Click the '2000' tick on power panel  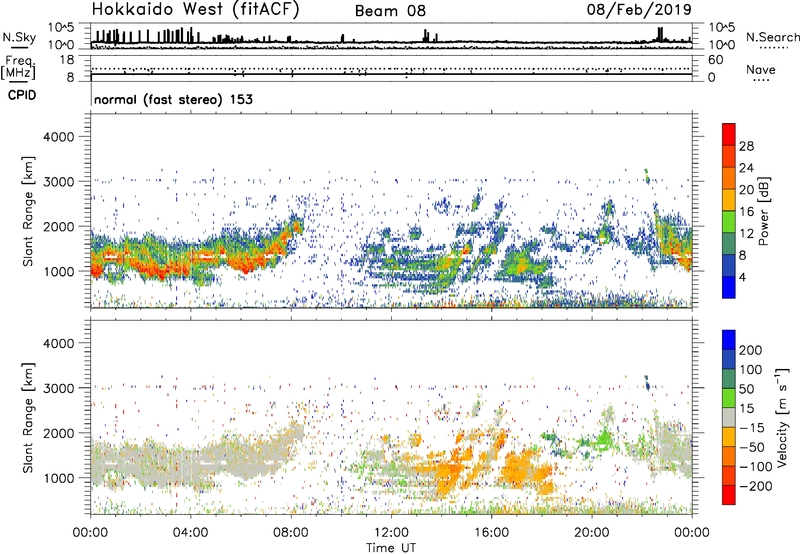coord(58,226)
